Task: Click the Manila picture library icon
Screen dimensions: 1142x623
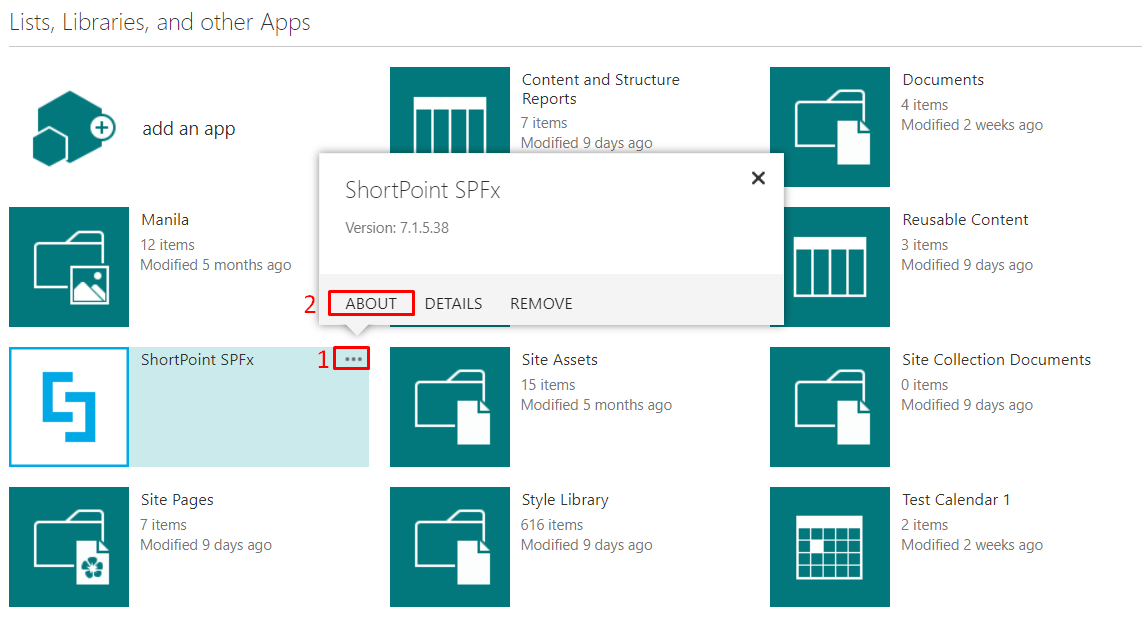Action: click(x=69, y=267)
